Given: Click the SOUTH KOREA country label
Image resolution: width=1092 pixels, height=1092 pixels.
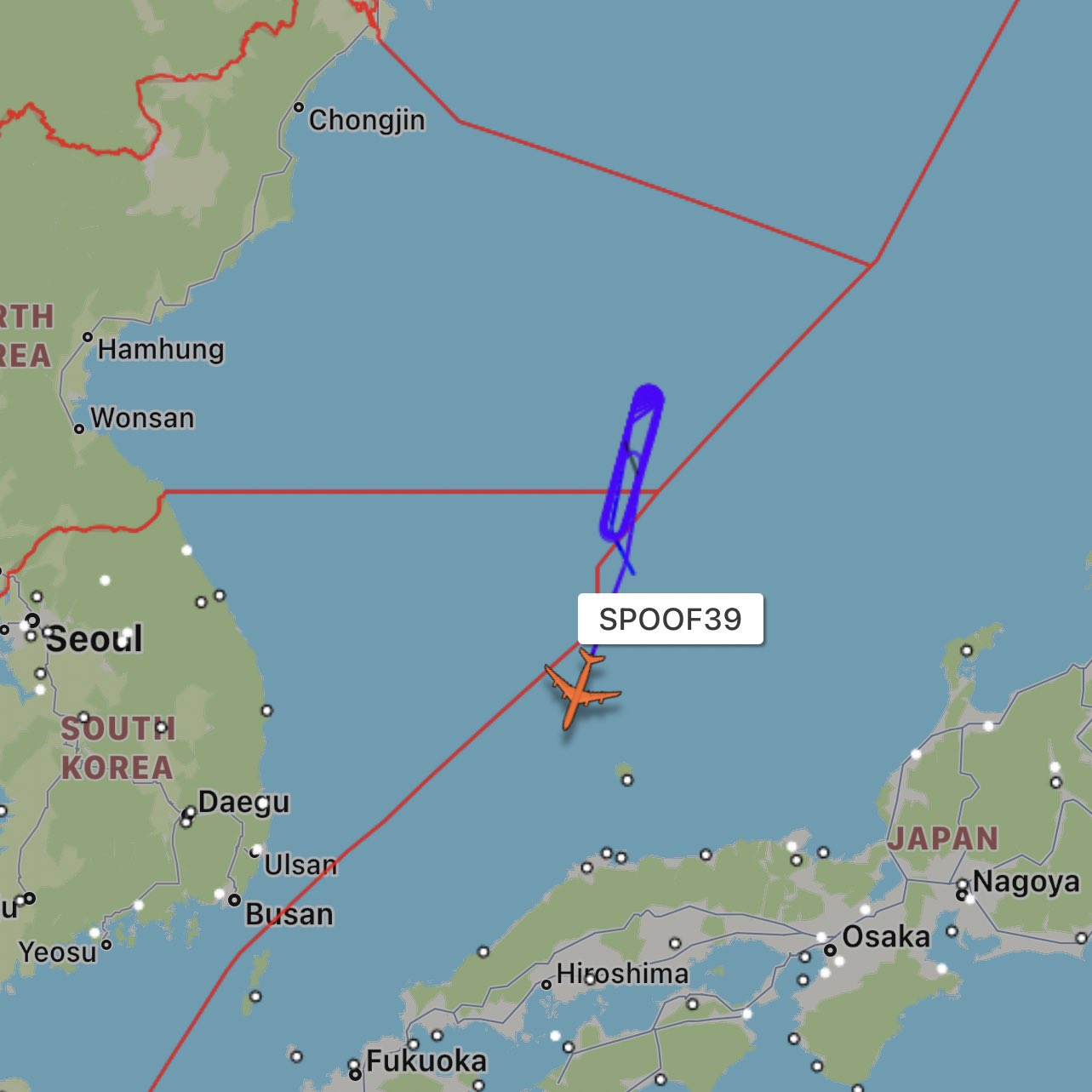Looking at the screenshot, I should tap(117, 748).
